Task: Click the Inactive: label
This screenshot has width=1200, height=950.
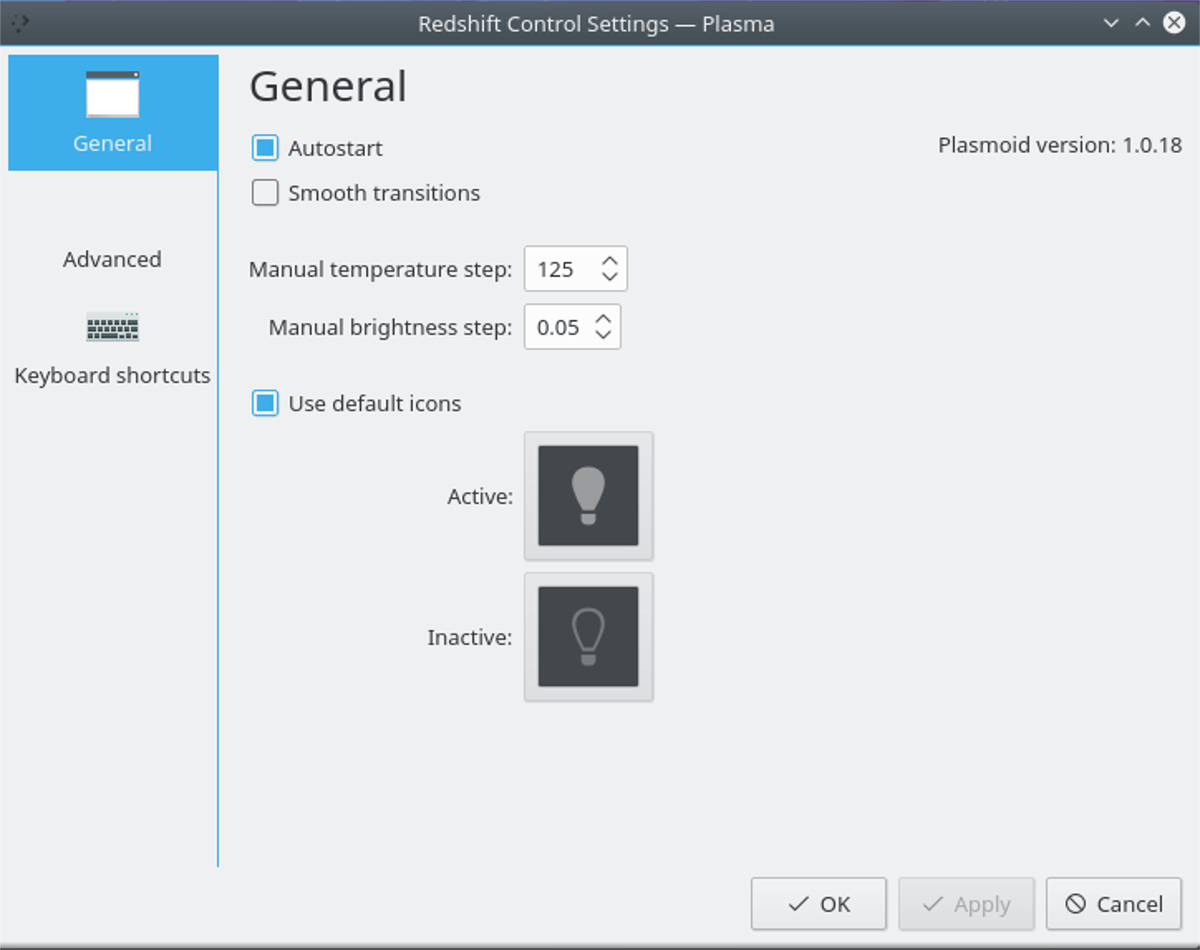Action: coord(470,637)
